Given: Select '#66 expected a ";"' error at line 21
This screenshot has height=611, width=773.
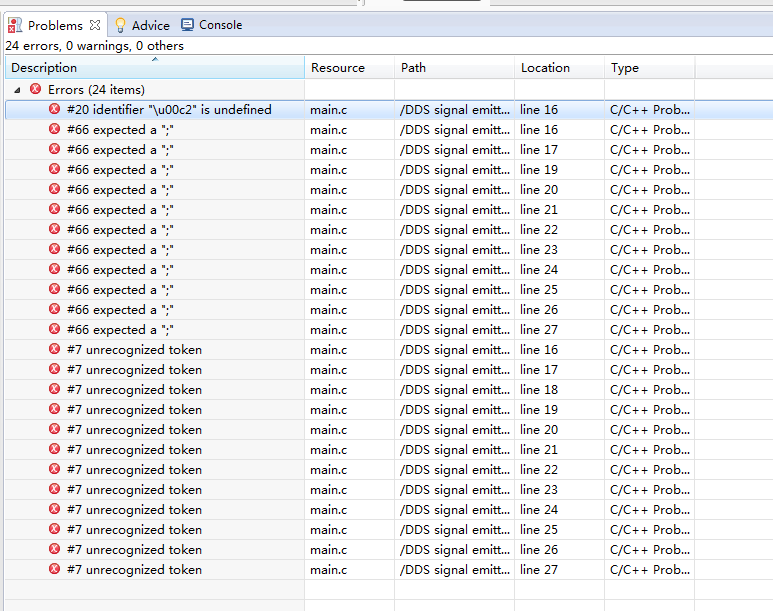Looking at the screenshot, I should (x=120, y=210).
